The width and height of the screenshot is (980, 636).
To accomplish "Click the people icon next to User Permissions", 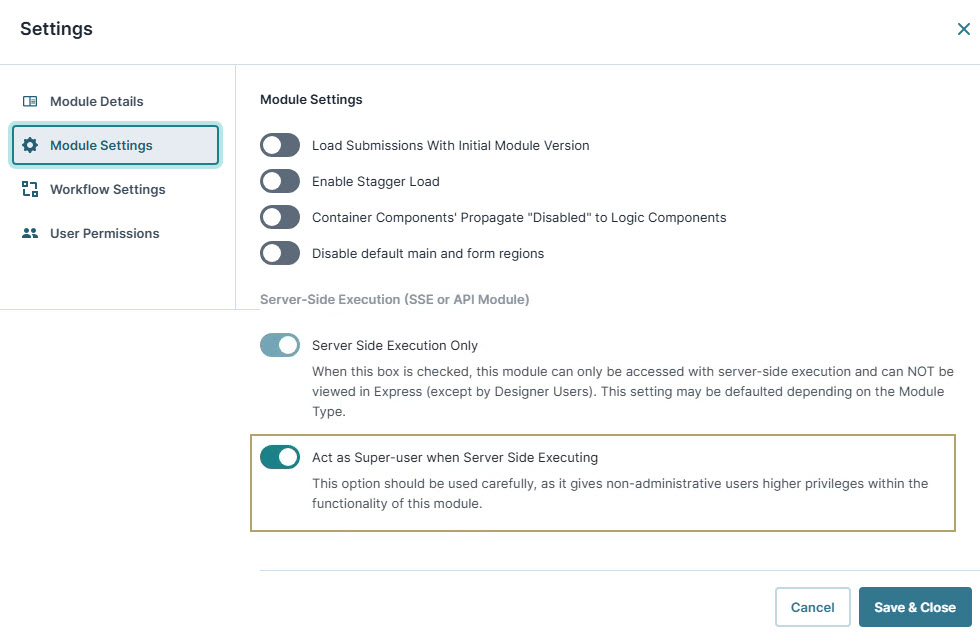I will [x=30, y=233].
